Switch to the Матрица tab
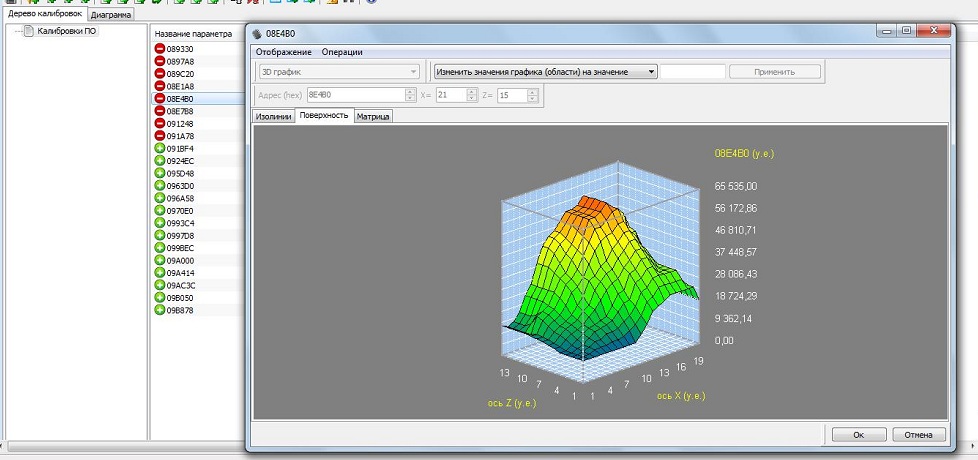 click(x=373, y=116)
